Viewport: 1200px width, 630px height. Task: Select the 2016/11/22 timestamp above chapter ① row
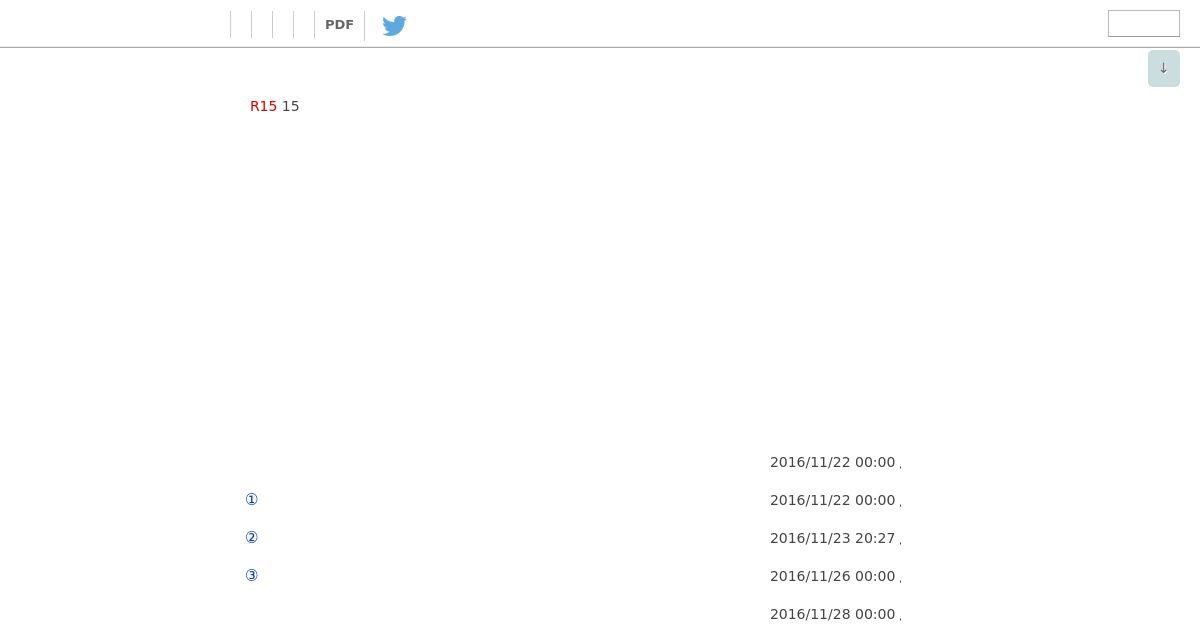click(832, 462)
